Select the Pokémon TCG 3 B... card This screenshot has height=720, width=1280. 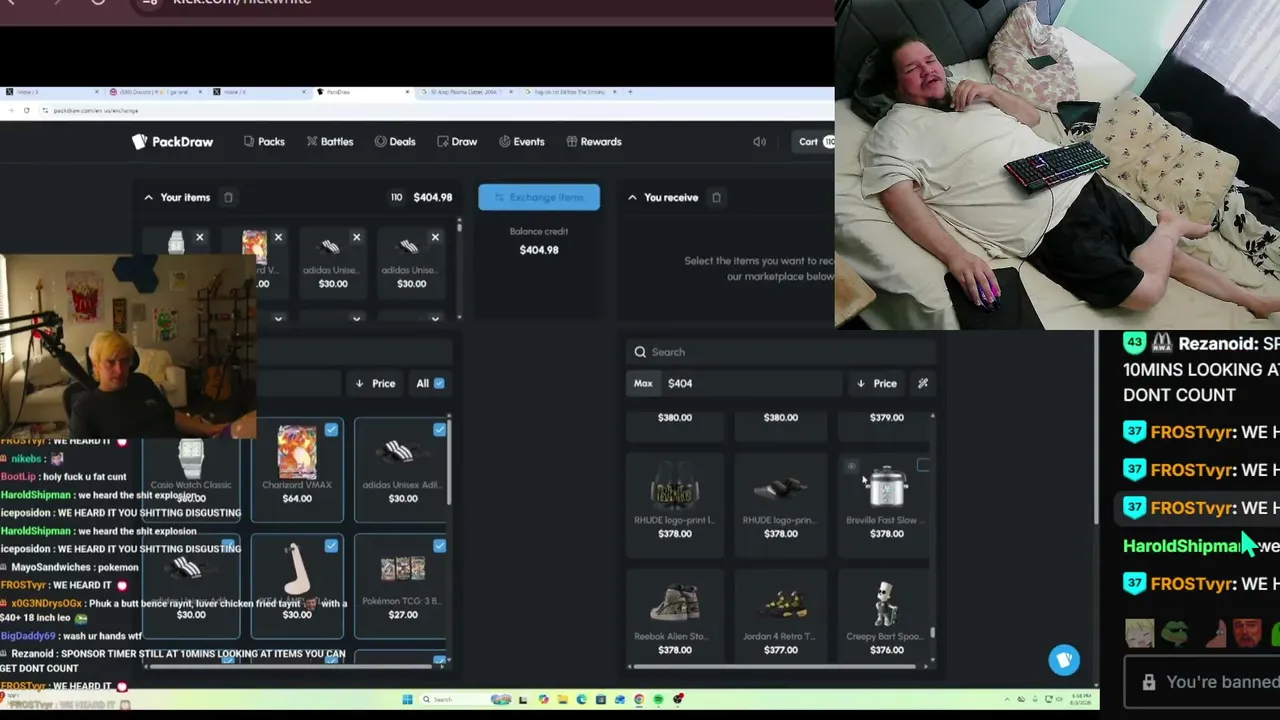click(x=402, y=586)
